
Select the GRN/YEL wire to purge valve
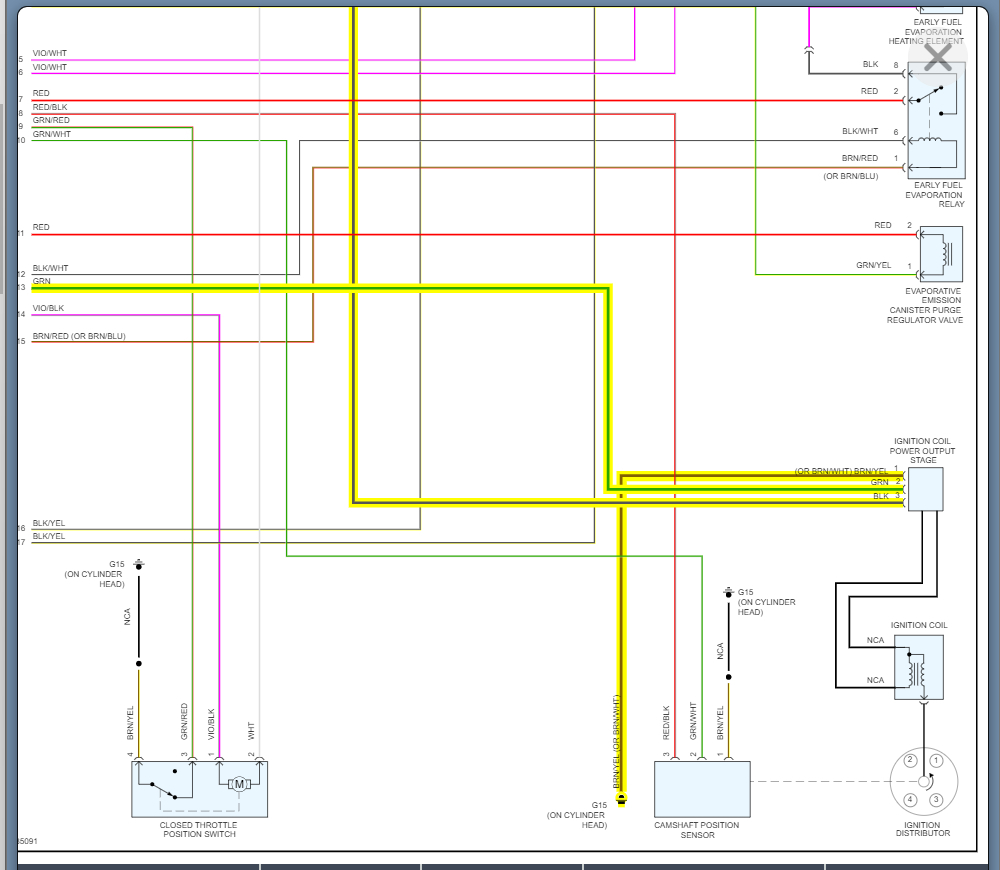click(x=835, y=274)
